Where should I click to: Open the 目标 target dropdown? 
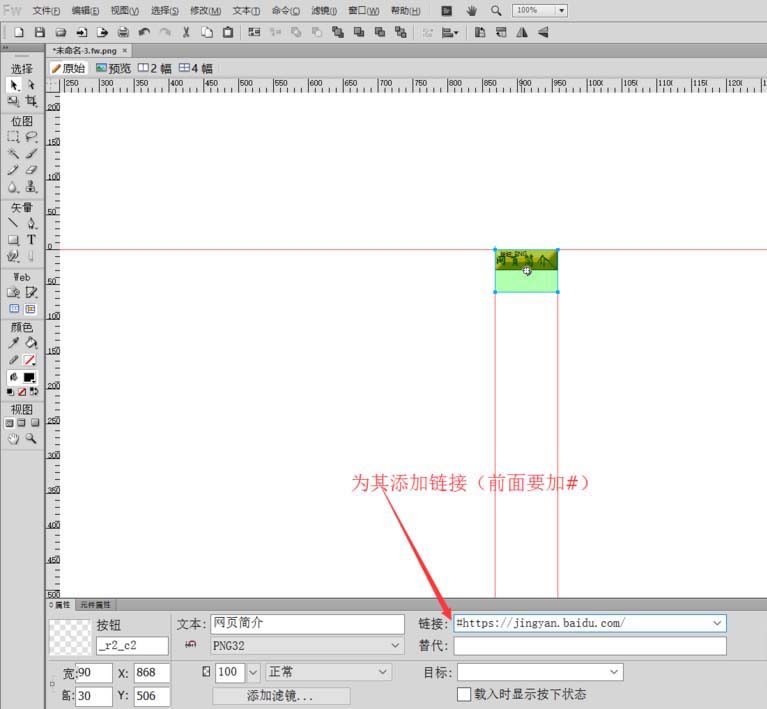[x=613, y=672]
